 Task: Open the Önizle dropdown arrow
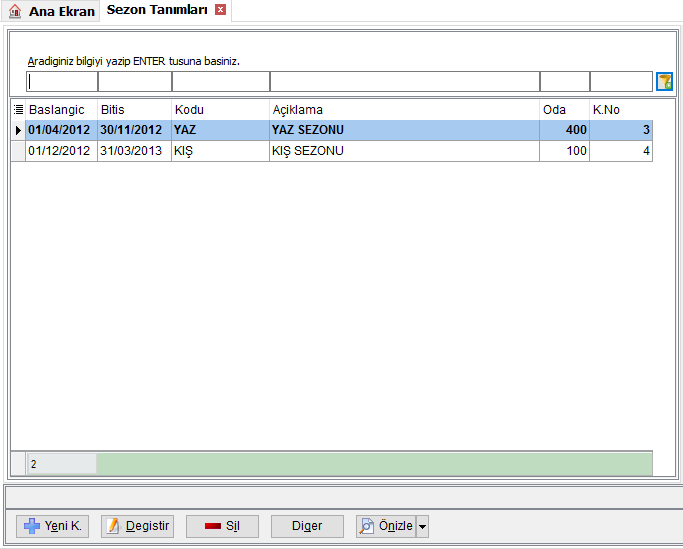423,526
